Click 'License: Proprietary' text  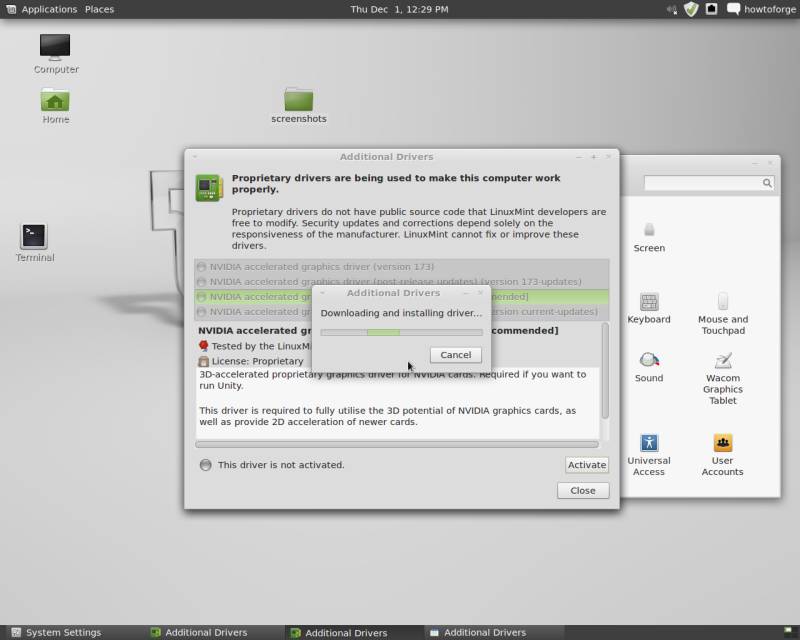(257, 361)
